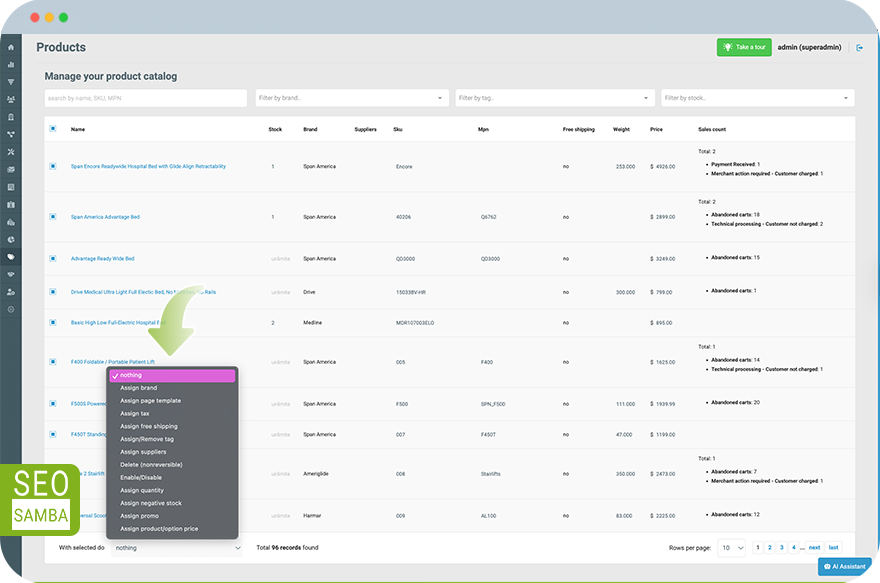Choose Assign tax option

pos(135,414)
